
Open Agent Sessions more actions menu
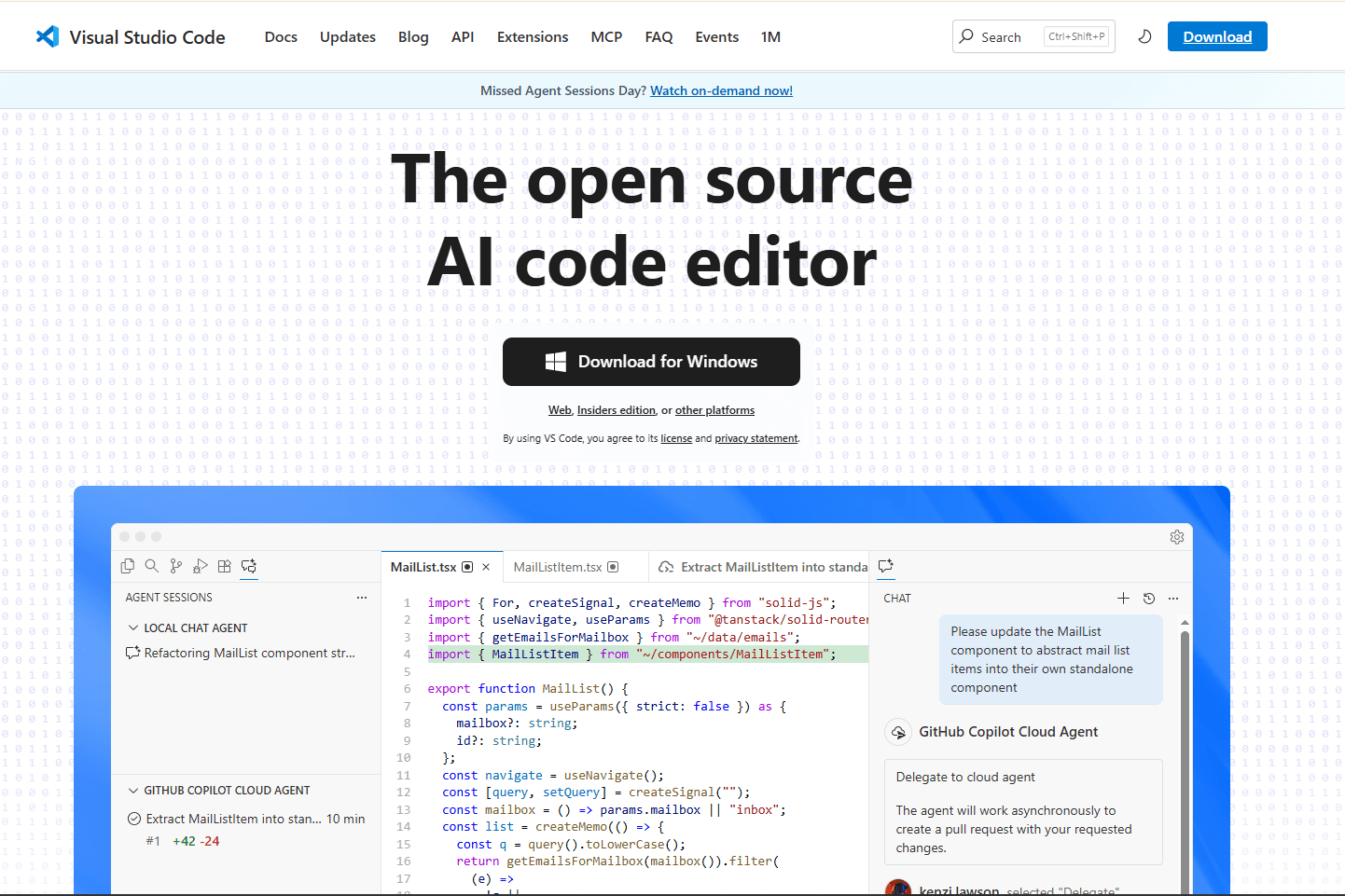coord(362,597)
